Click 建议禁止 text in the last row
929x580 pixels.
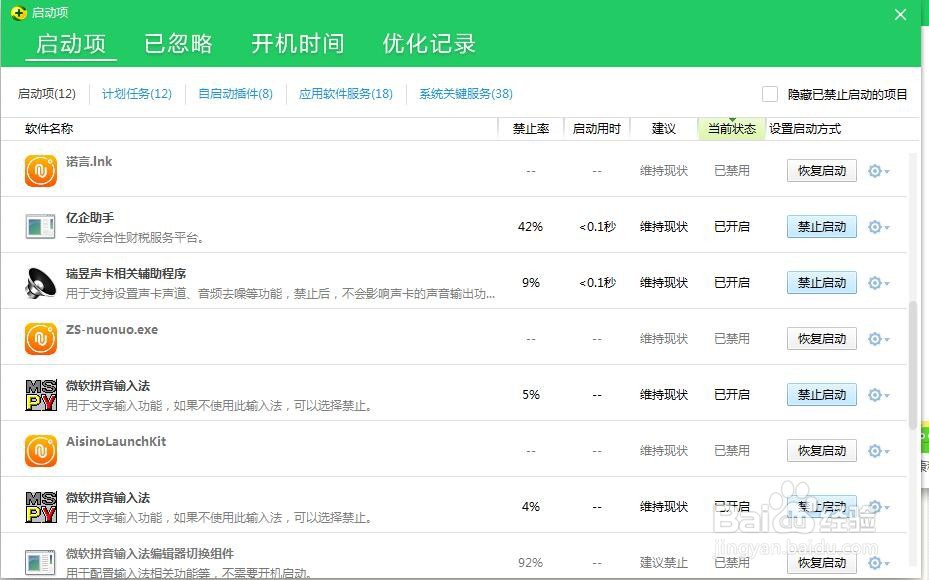pyautogui.click(x=664, y=563)
